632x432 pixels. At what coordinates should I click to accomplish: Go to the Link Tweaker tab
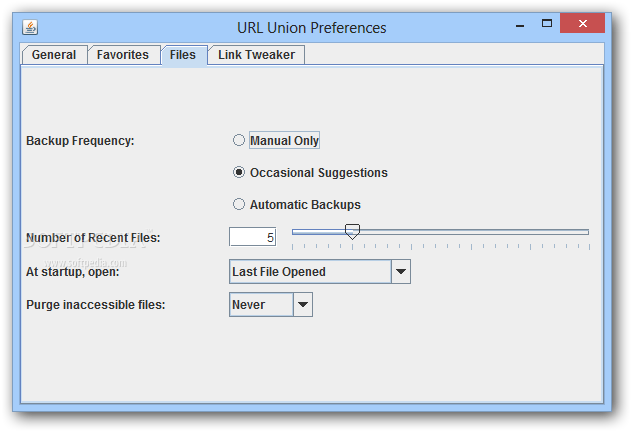(x=256, y=55)
